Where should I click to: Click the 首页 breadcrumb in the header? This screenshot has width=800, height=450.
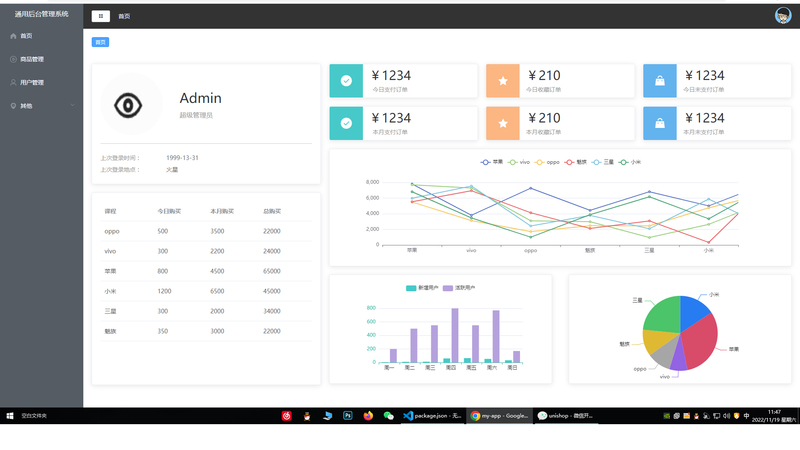[x=124, y=16]
